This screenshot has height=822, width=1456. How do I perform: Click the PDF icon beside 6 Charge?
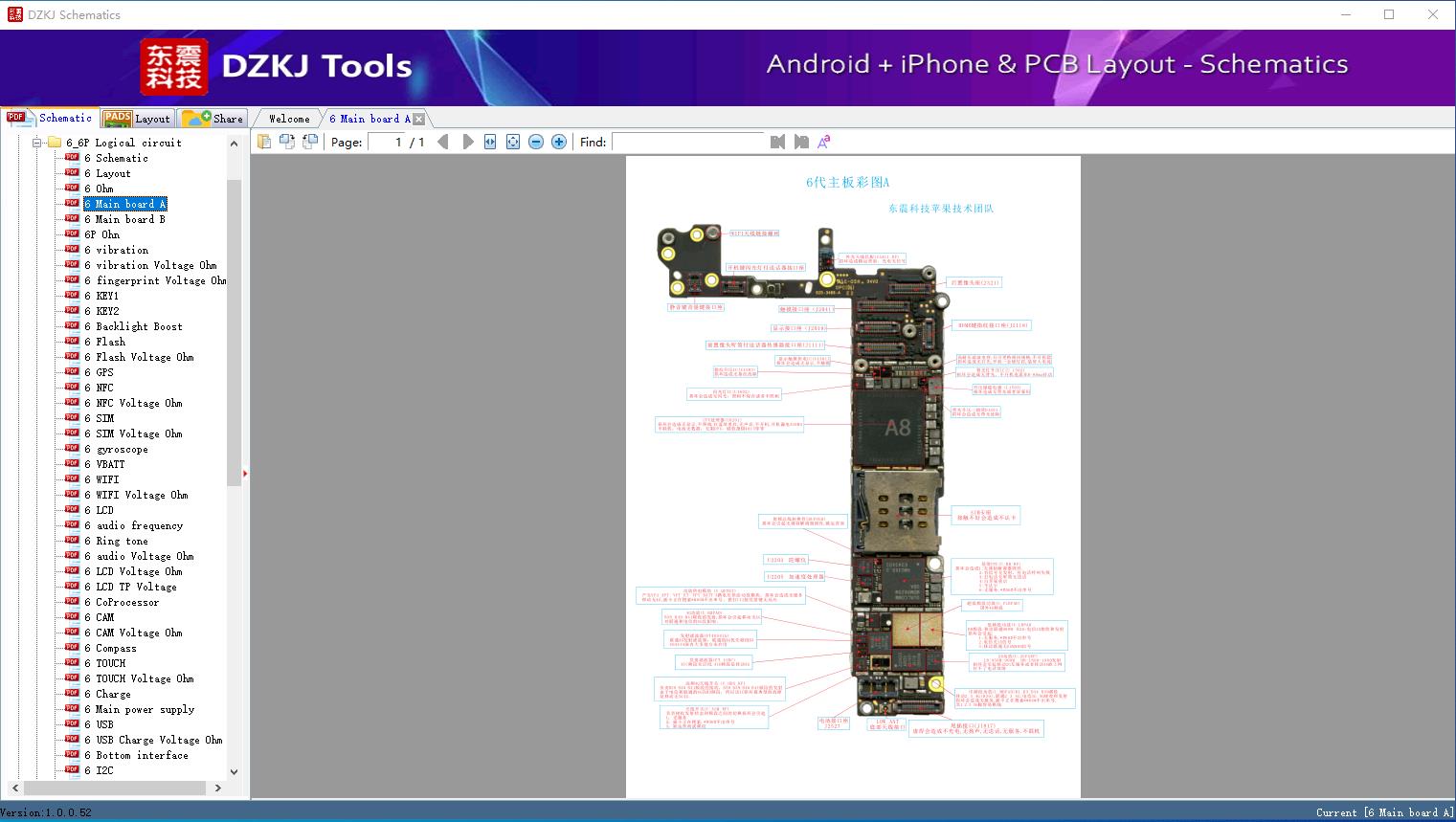tap(72, 694)
